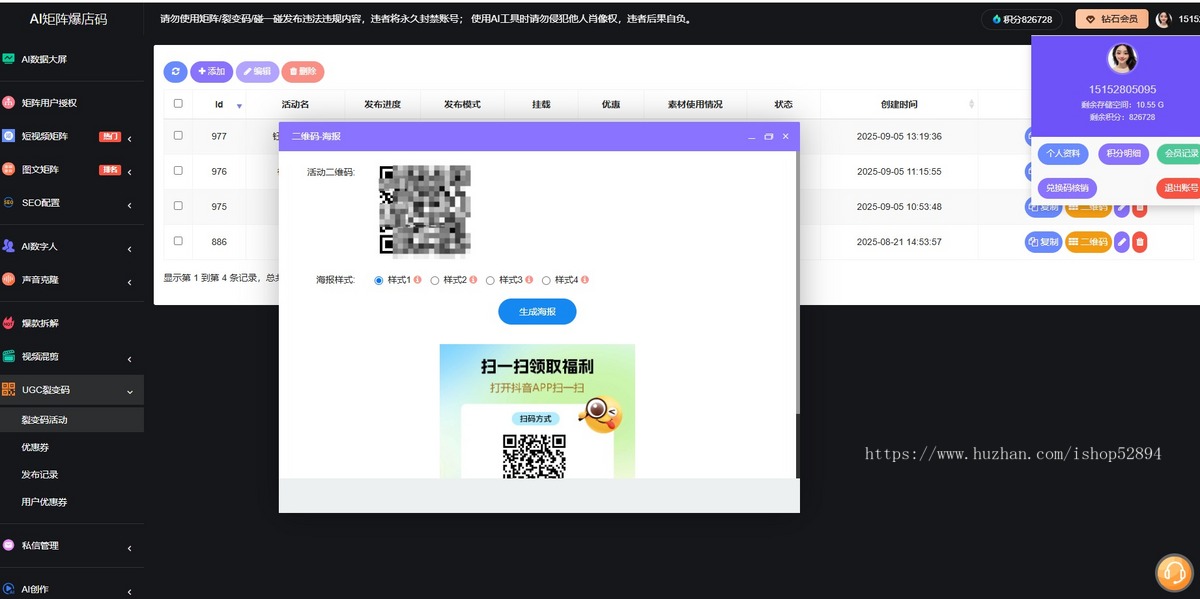Expand the SEO配置 submenu arrow
The image size is (1200, 599).
click(129, 205)
